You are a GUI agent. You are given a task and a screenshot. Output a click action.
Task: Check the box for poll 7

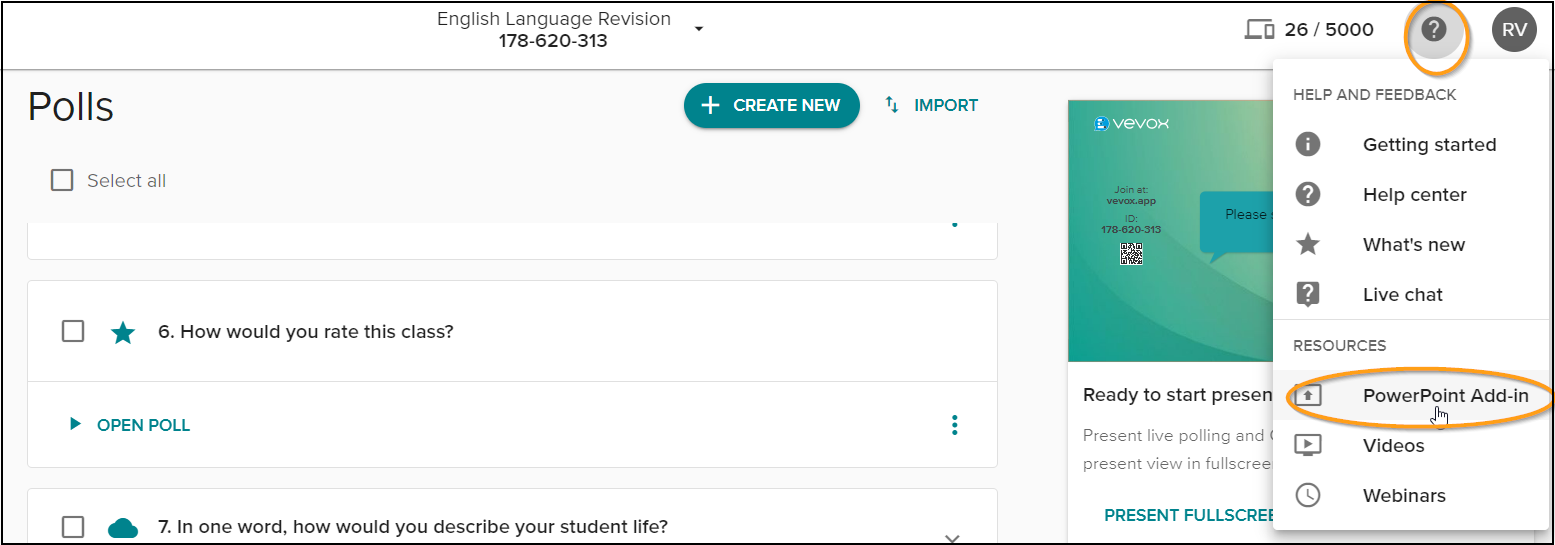point(73,526)
